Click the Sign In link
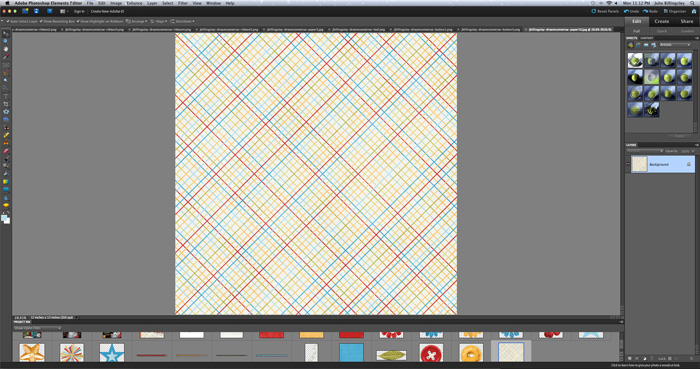The height and width of the screenshot is (369, 700). coord(79,11)
